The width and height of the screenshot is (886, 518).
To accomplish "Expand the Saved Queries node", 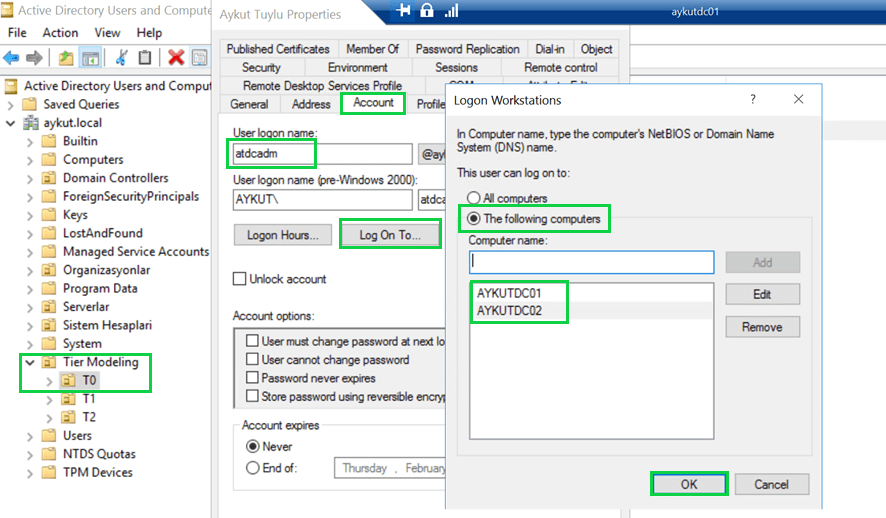I will (11, 105).
